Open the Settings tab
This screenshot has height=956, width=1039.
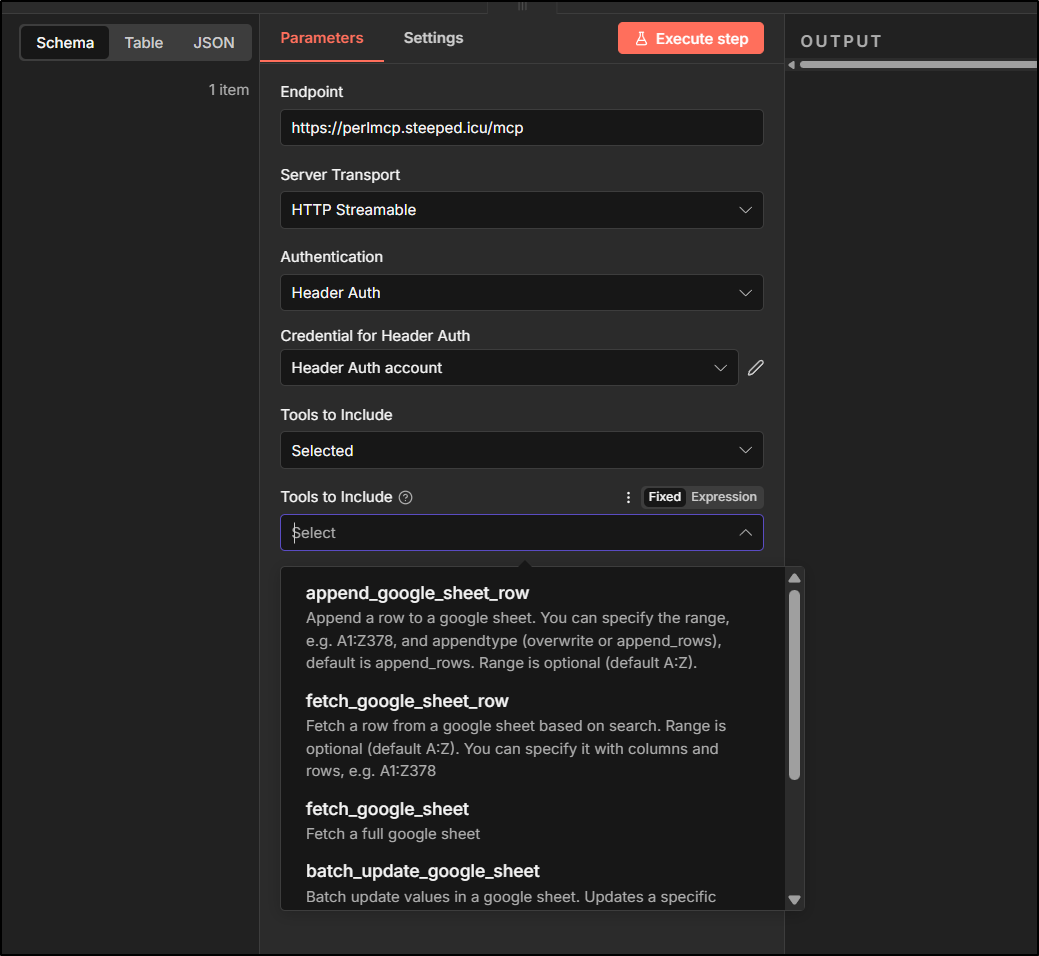433,38
